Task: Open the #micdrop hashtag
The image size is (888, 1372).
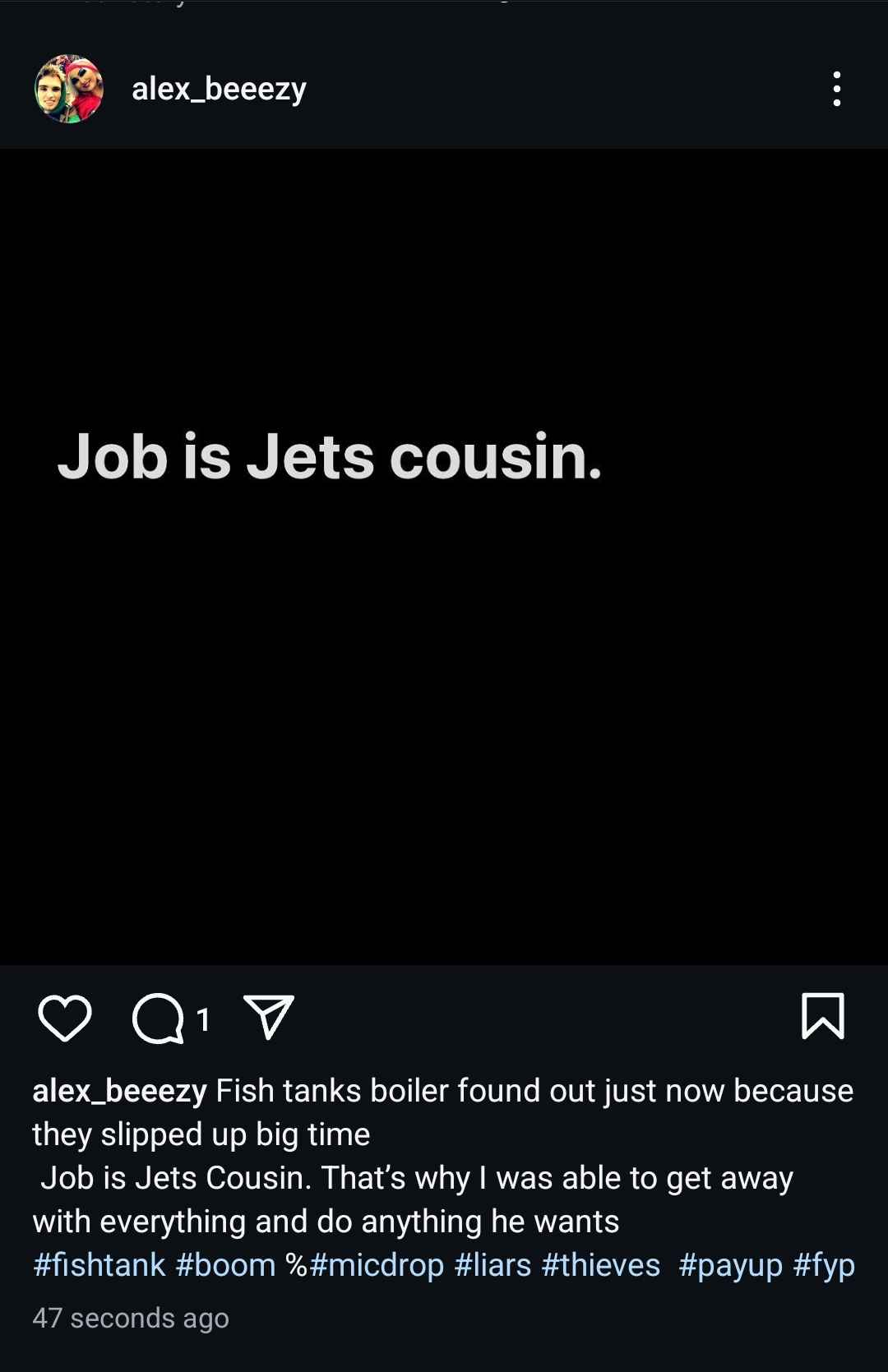Action: point(377,1265)
